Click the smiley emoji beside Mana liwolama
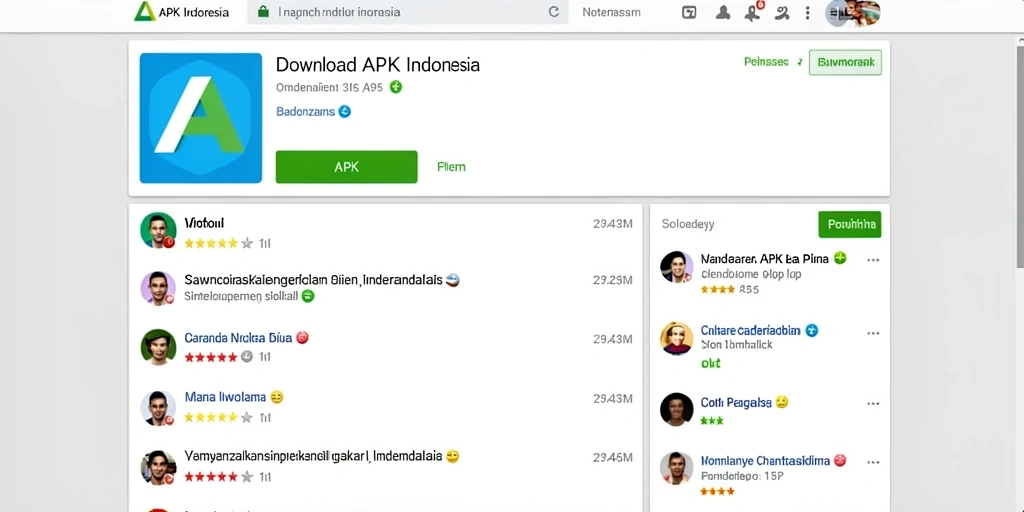Image resolution: width=1024 pixels, height=512 pixels. click(277, 397)
